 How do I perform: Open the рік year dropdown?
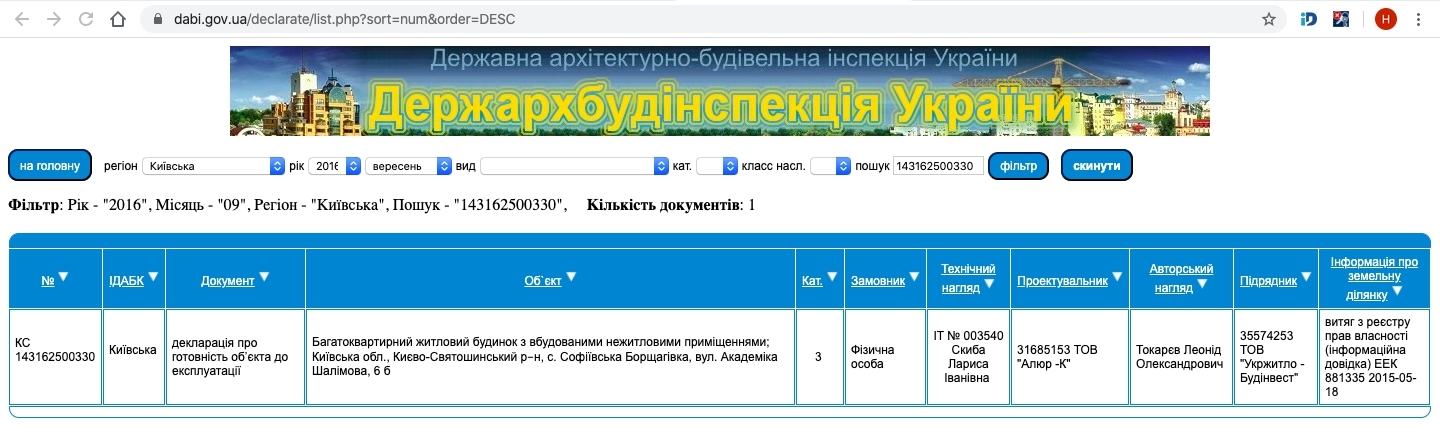click(334, 165)
